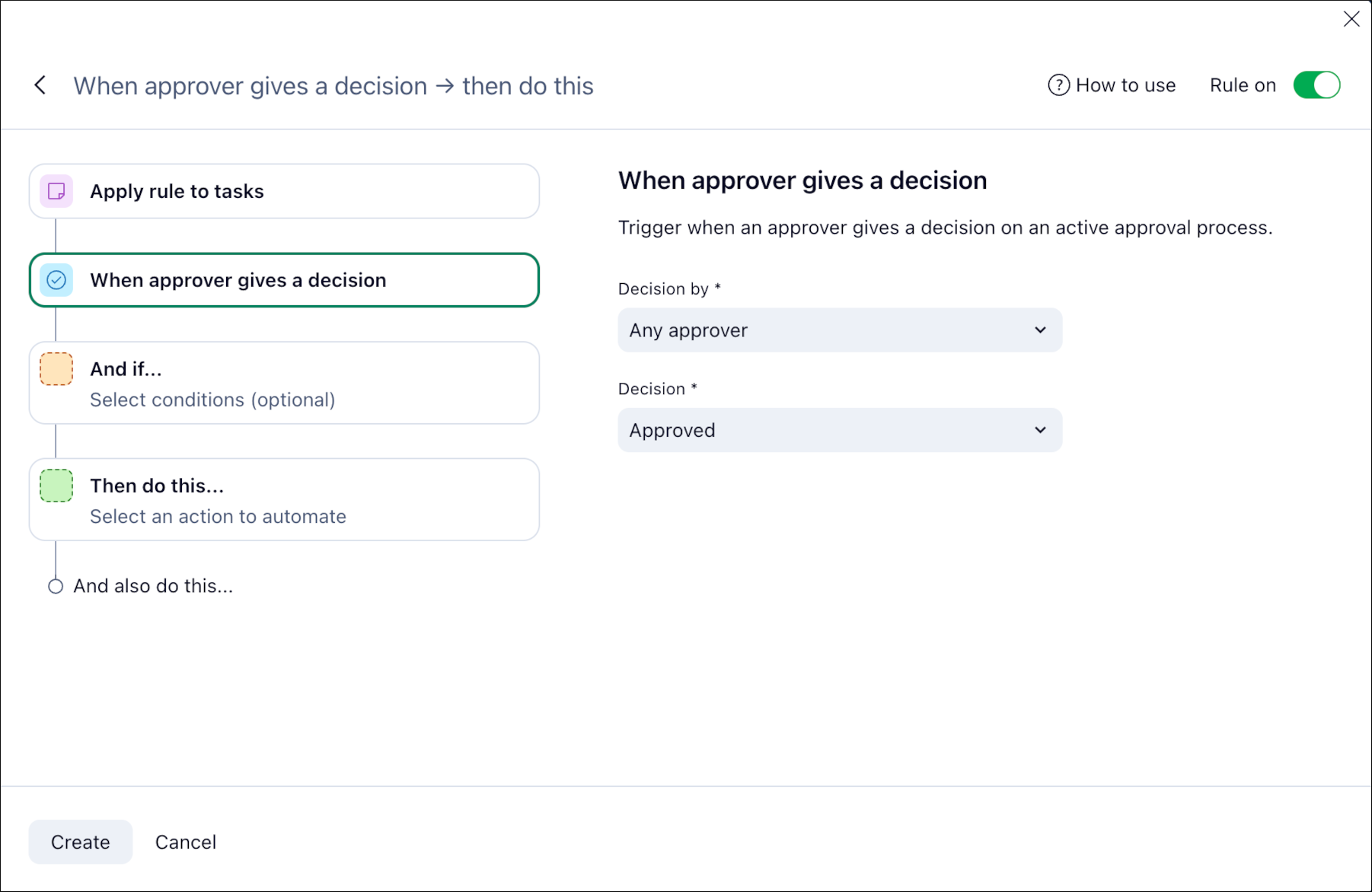Select the checkmark icon on the trigger step
Viewport: 1372px width, 892px height.
click(x=55, y=280)
